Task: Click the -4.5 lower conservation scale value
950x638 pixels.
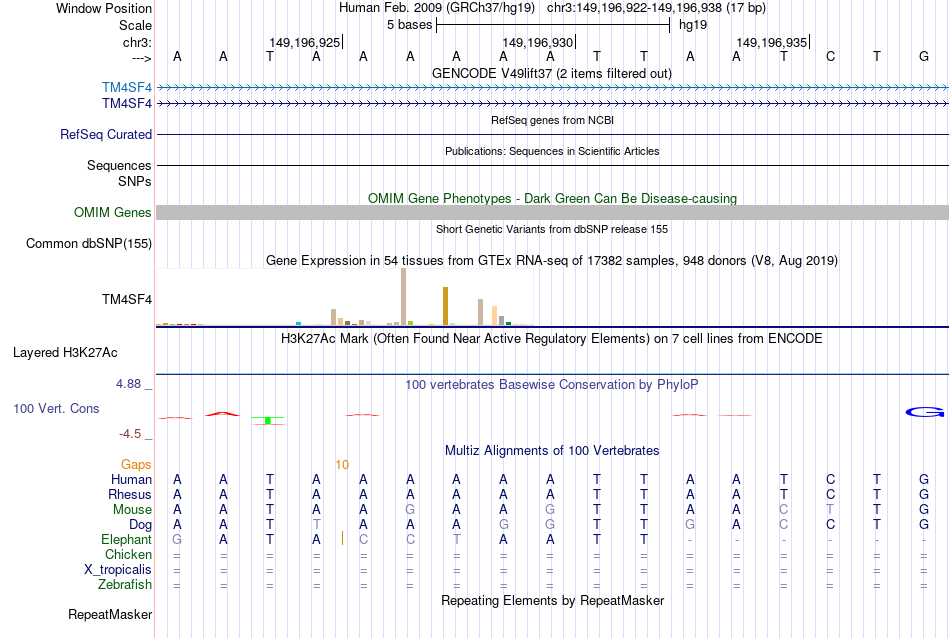Action: (130, 433)
